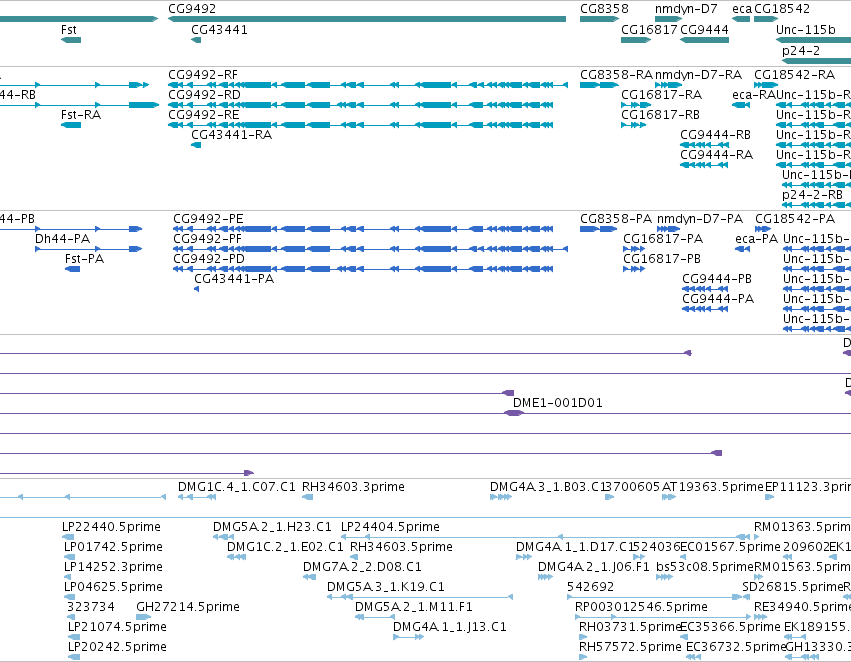Select EST DMG7A.2_2.D08.C1

pos(362,568)
